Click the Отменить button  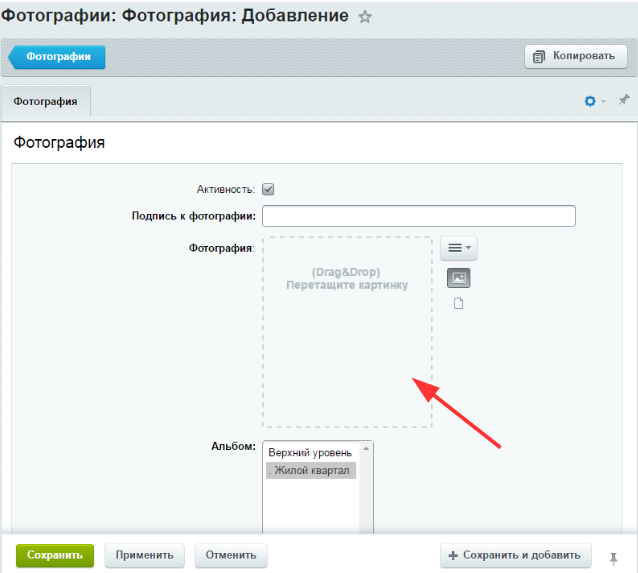(x=231, y=555)
